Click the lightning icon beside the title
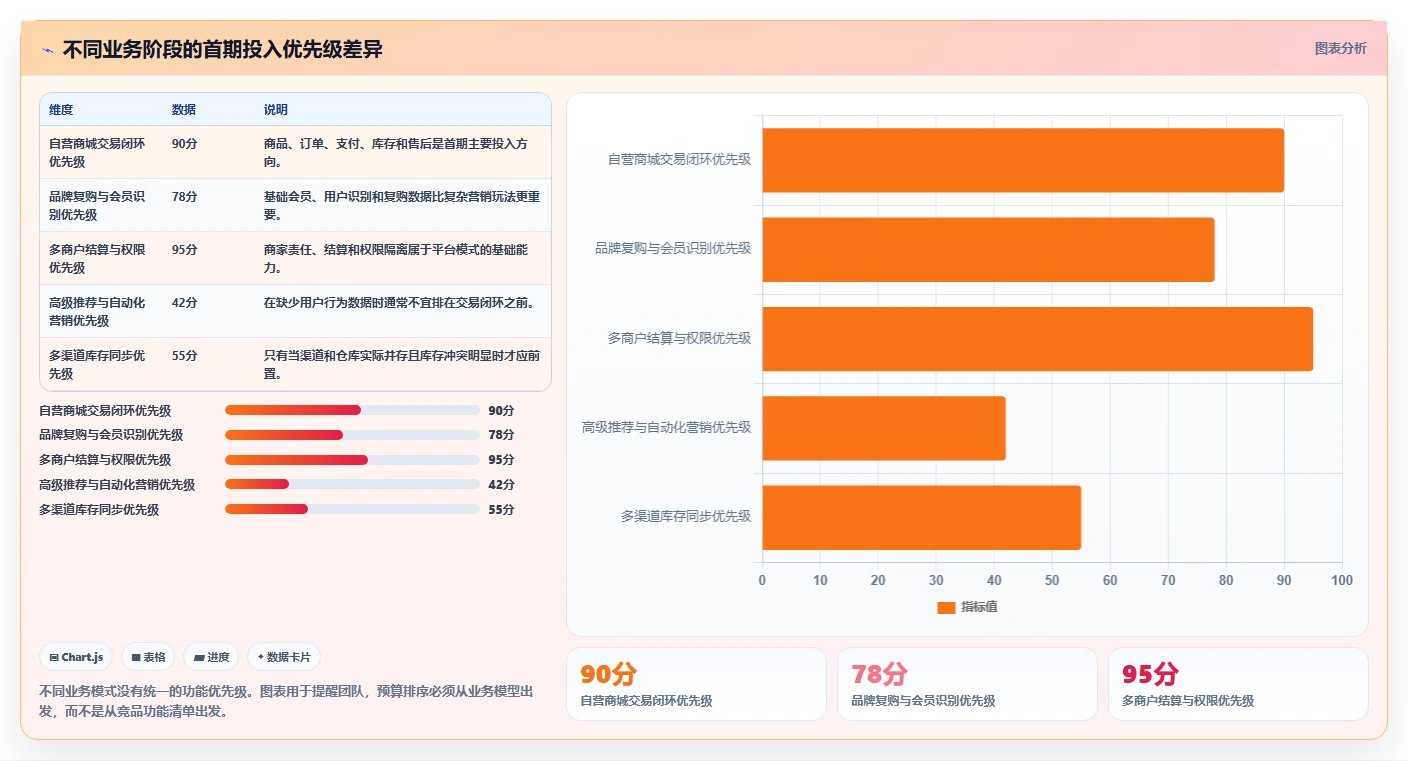The width and height of the screenshot is (1408, 761). pos(48,50)
